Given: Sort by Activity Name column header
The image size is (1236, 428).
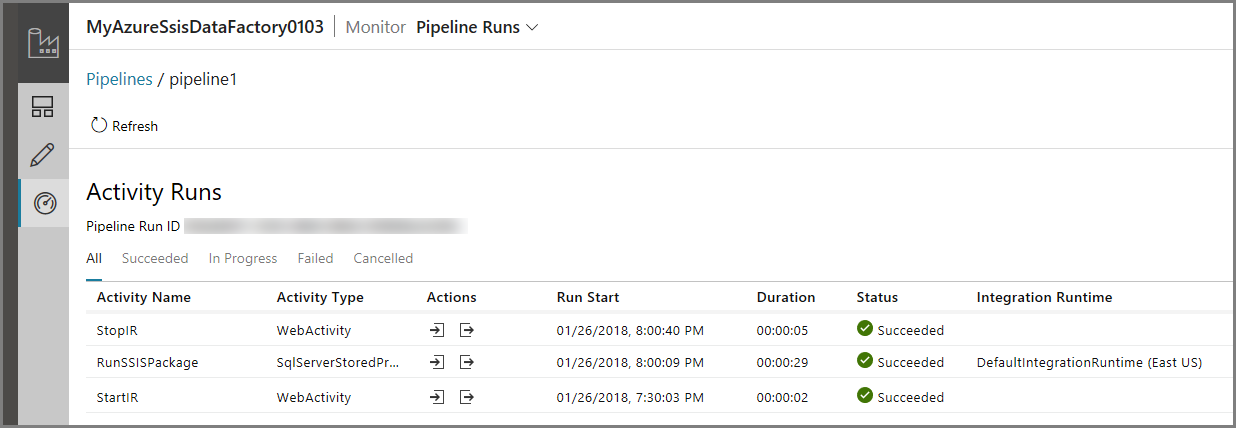Looking at the screenshot, I should (x=144, y=297).
